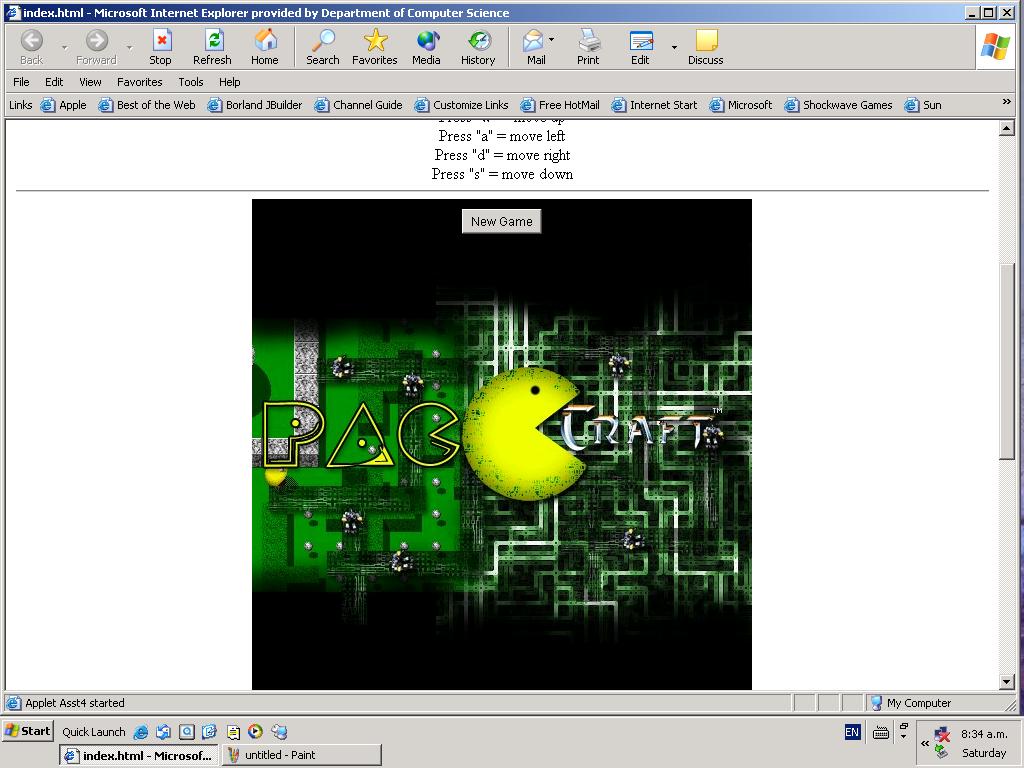Click the vertical scrollbar thumb

[1006, 361]
